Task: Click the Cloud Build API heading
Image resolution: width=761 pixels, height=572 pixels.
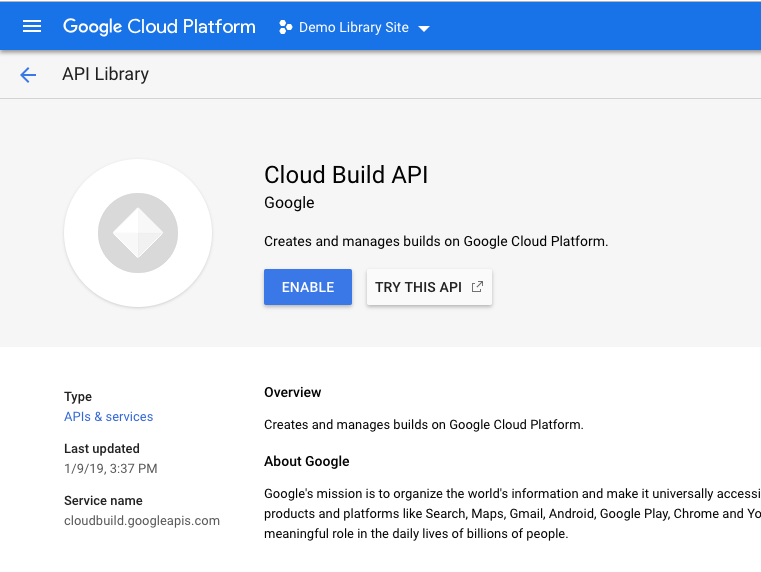Action: coord(345,174)
